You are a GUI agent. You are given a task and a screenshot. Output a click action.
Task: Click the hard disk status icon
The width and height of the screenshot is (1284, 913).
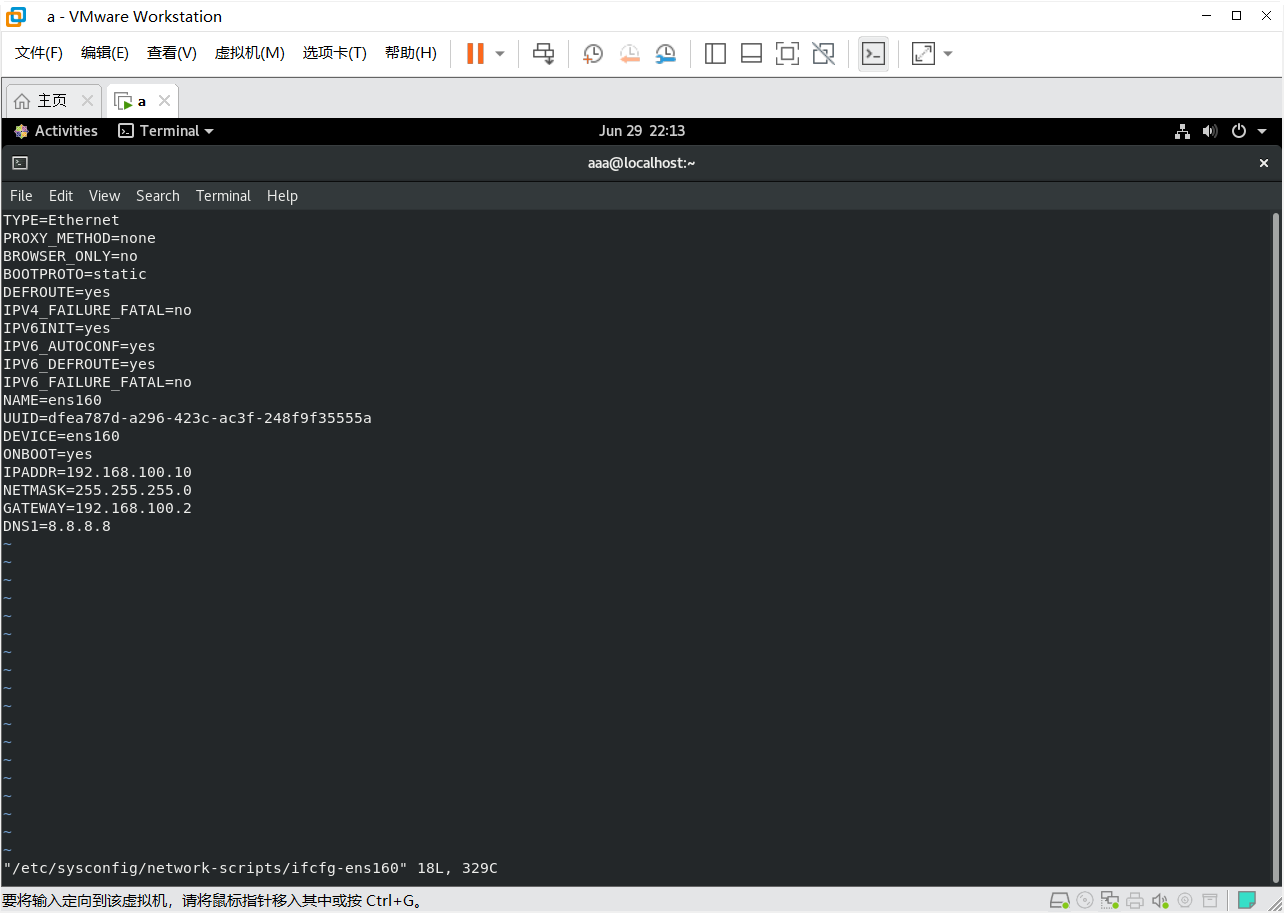point(1061,901)
